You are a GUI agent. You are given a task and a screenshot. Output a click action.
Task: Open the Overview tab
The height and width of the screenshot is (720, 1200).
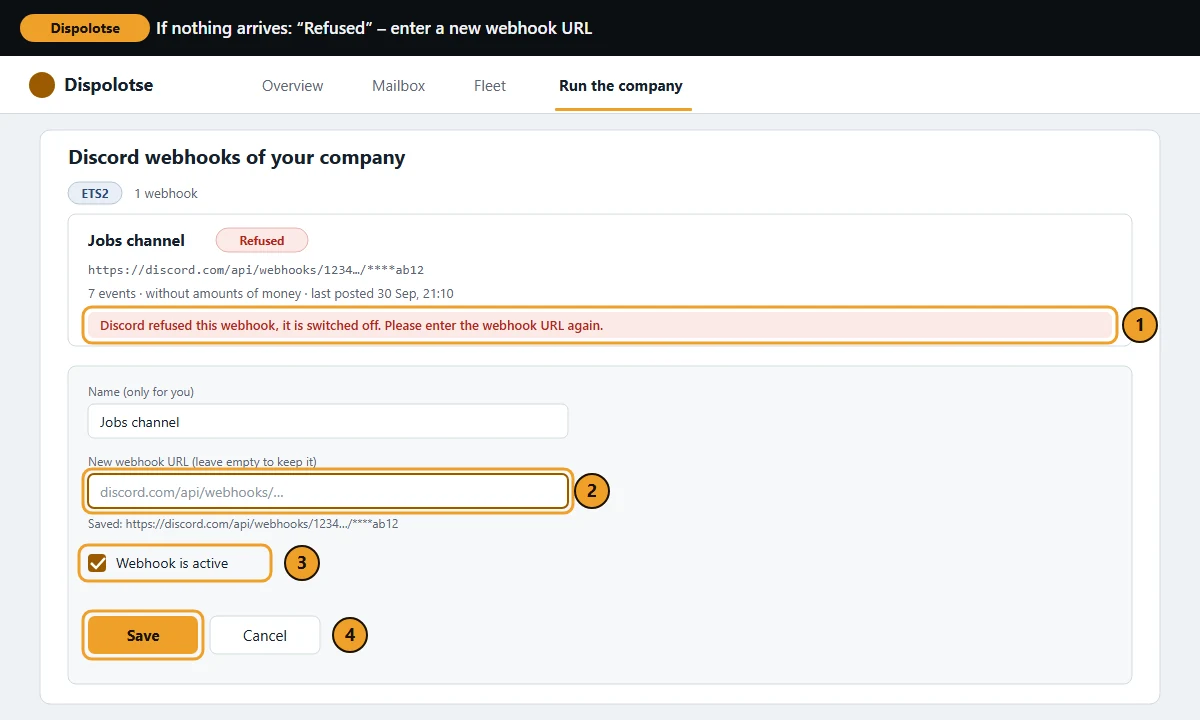pos(292,86)
